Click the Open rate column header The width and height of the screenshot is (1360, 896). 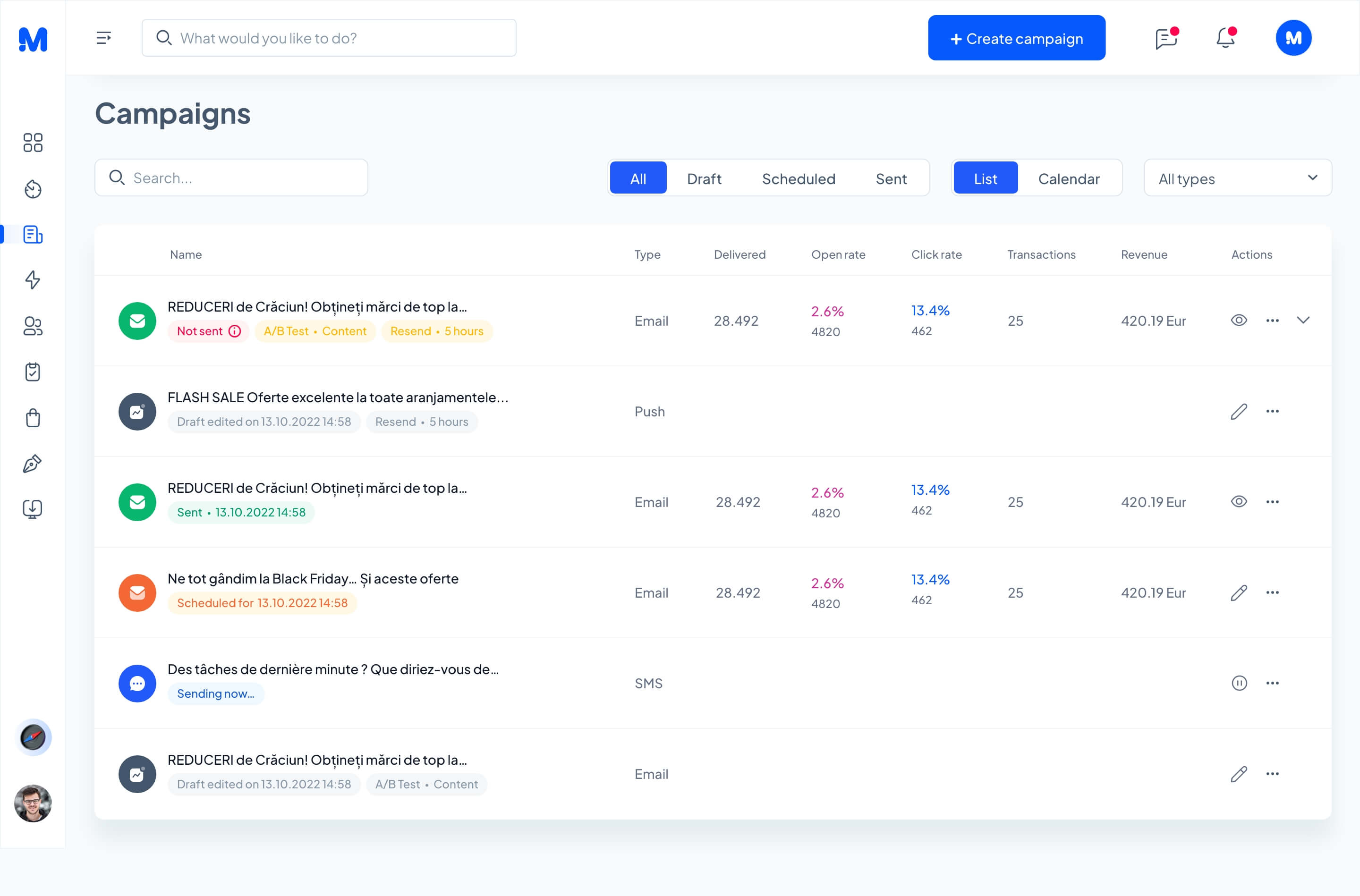click(838, 255)
